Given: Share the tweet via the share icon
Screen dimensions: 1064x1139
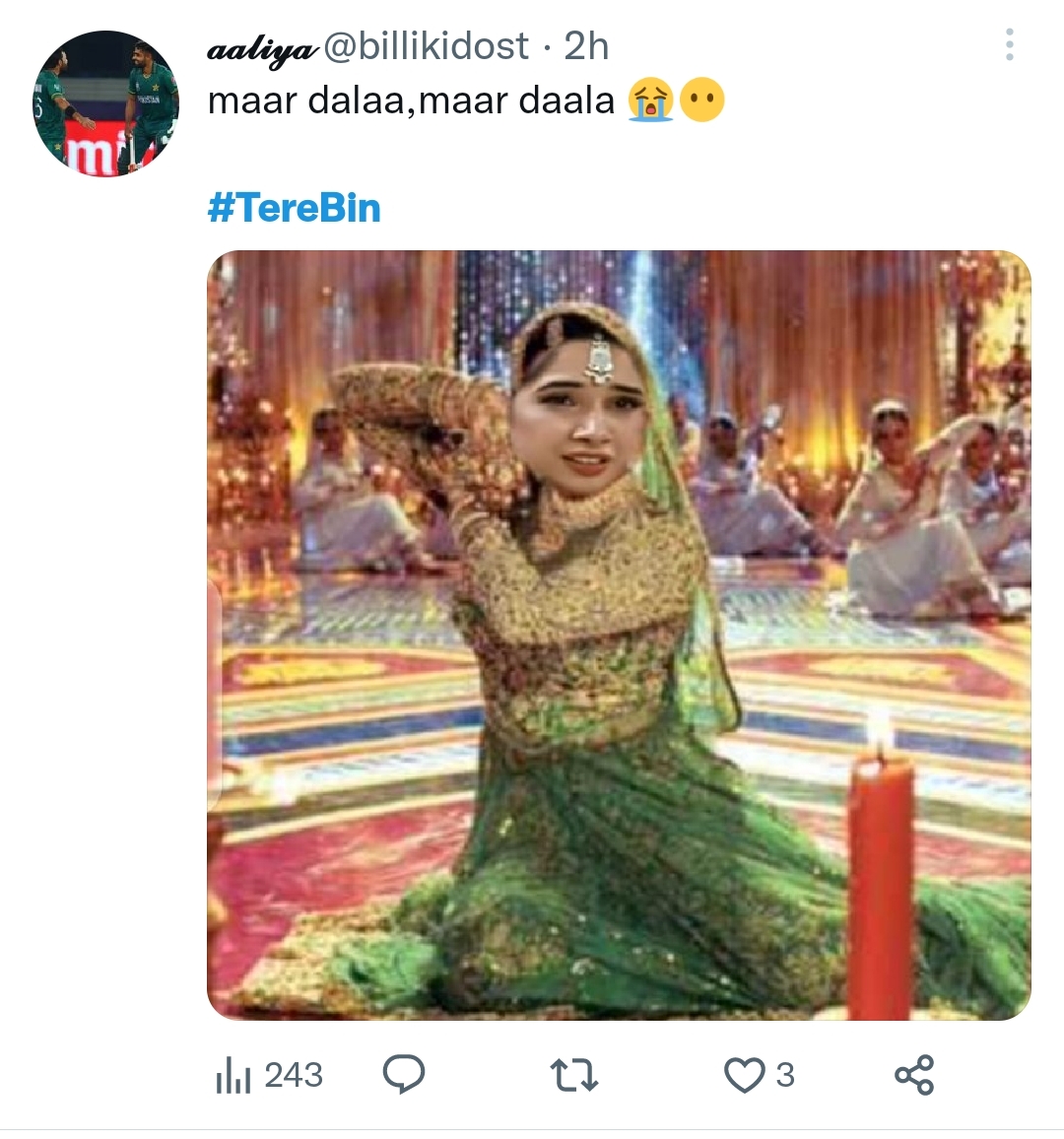Looking at the screenshot, I should 916,1077.
